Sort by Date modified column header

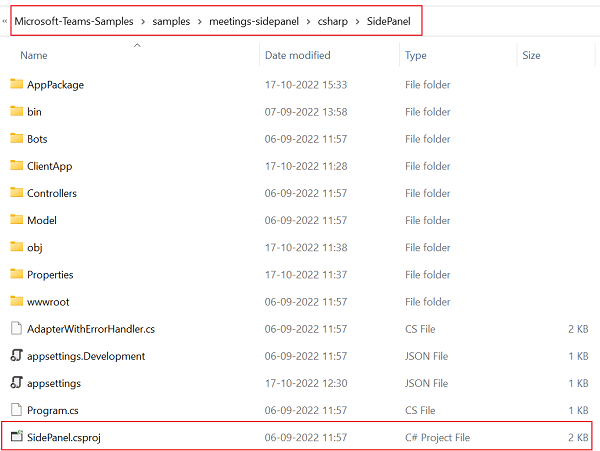point(298,55)
